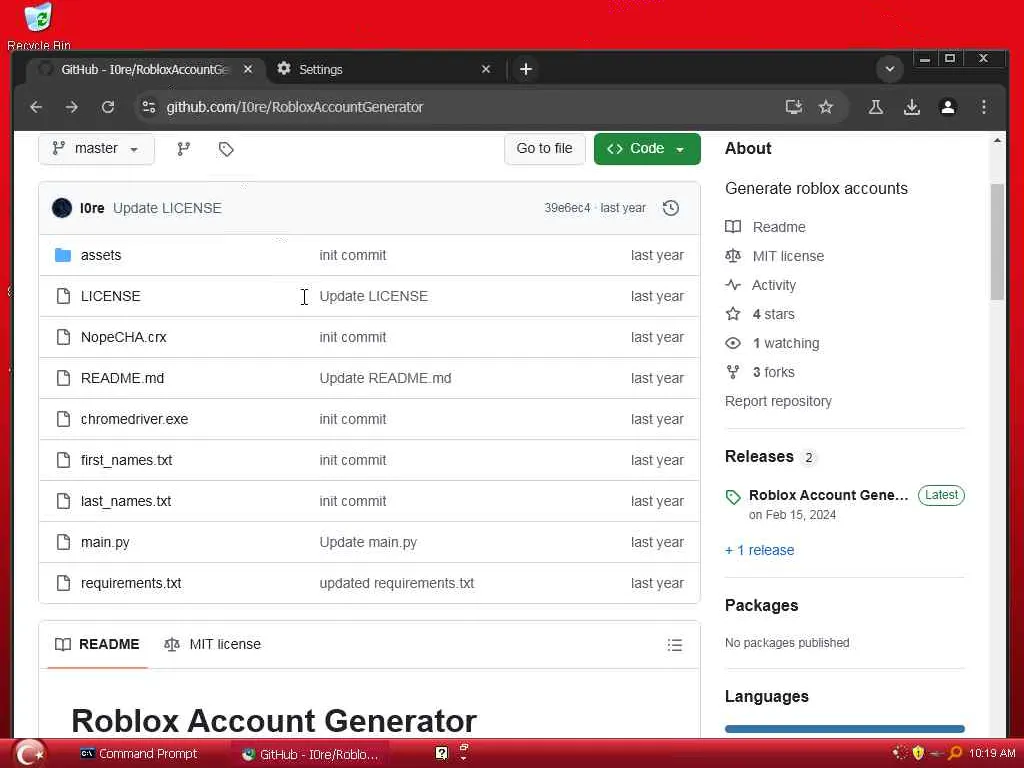
Task: Open the chromedriver.exe file
Action: (135, 419)
